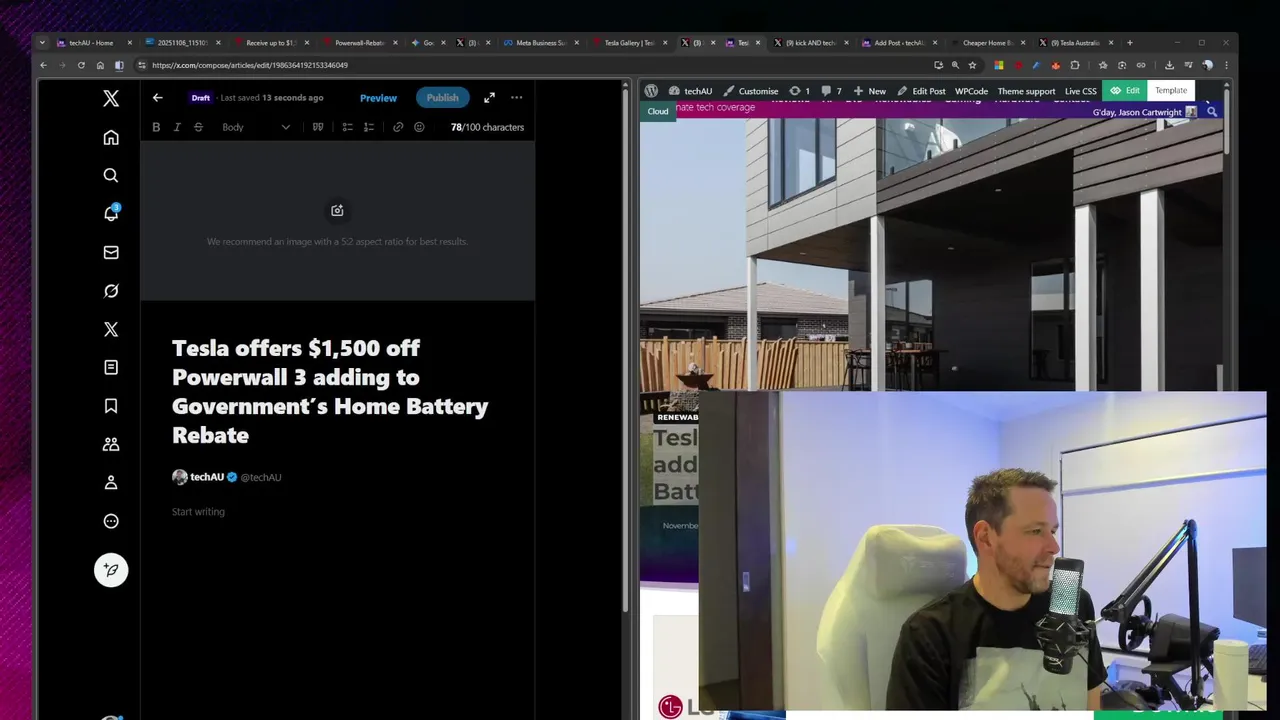
Task: Reload the page
Action: (x=81, y=65)
